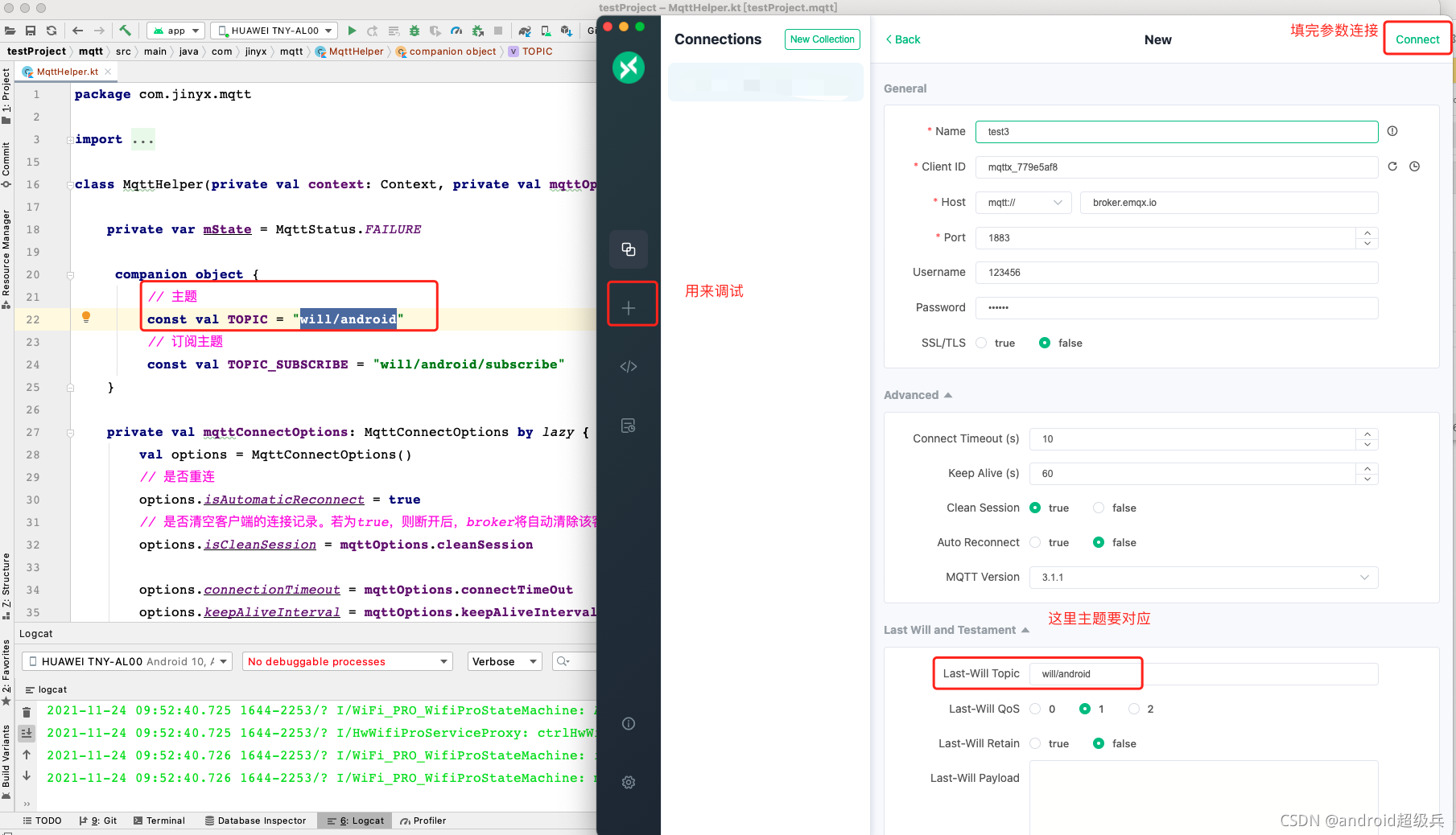Open Host protocol mqtt:// dropdown
The image size is (1456, 835).
pos(1024,203)
